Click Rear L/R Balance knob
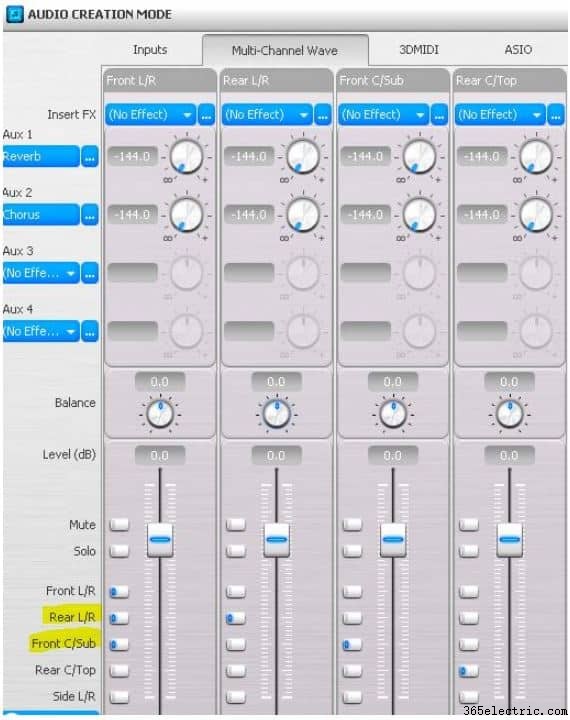Viewport: 570px width, 720px height. coord(277,414)
